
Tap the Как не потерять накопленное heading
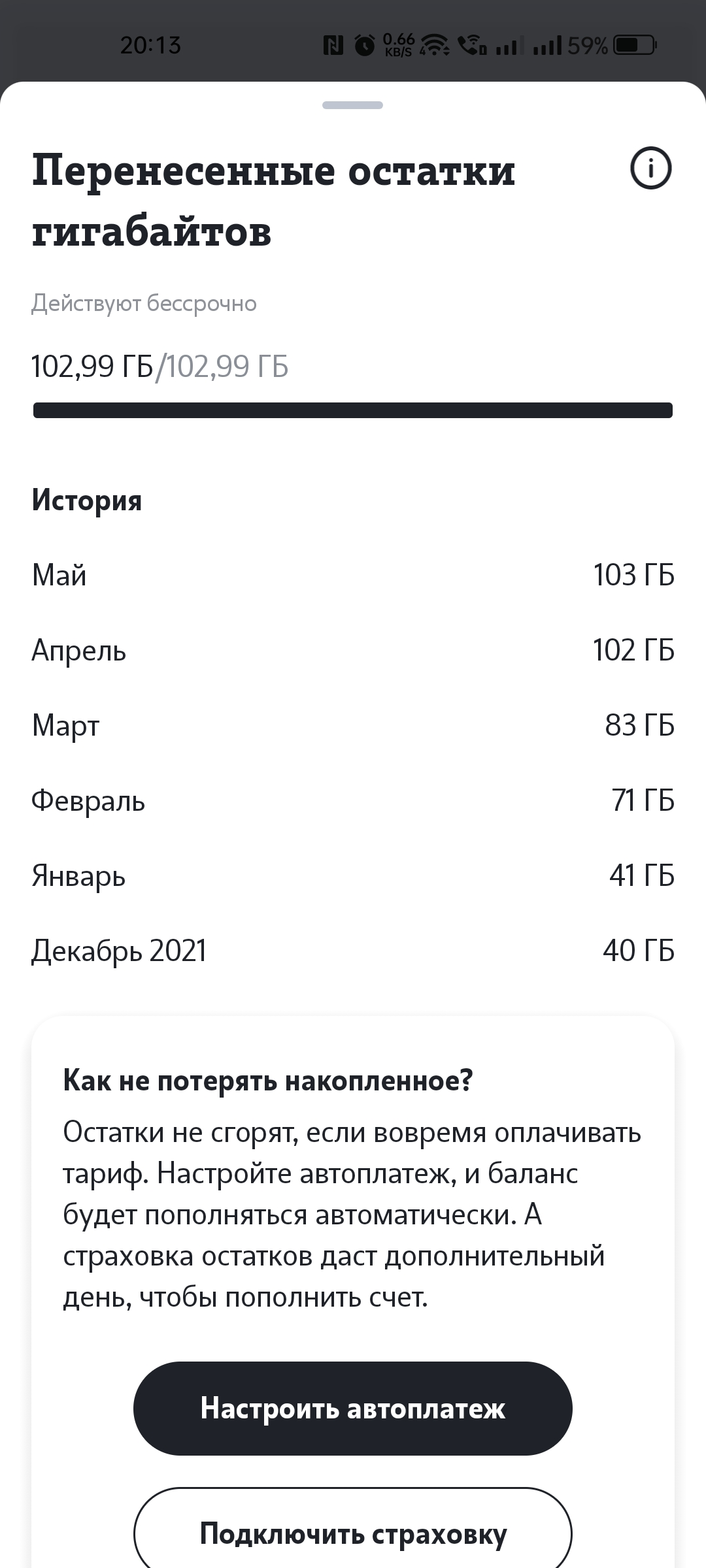[x=267, y=1081]
